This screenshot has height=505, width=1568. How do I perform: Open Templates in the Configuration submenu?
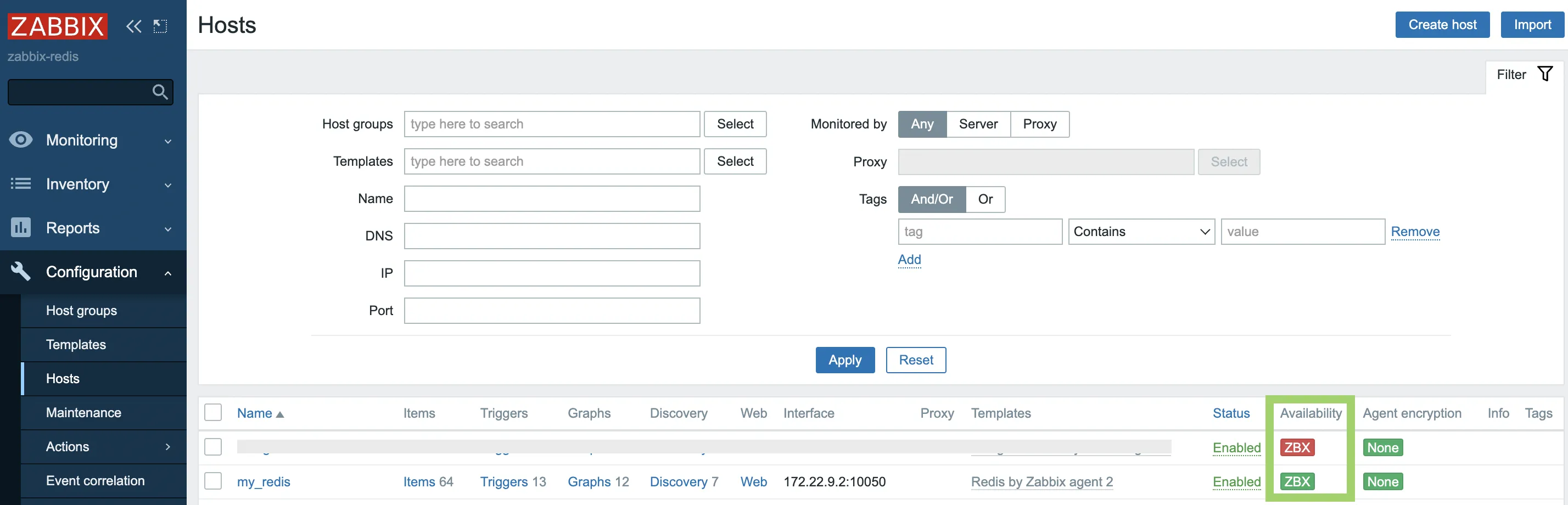[x=76, y=344]
